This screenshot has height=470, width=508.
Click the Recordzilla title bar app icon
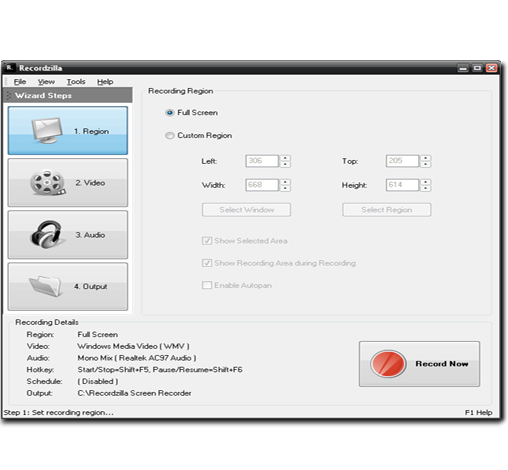pos(10,68)
